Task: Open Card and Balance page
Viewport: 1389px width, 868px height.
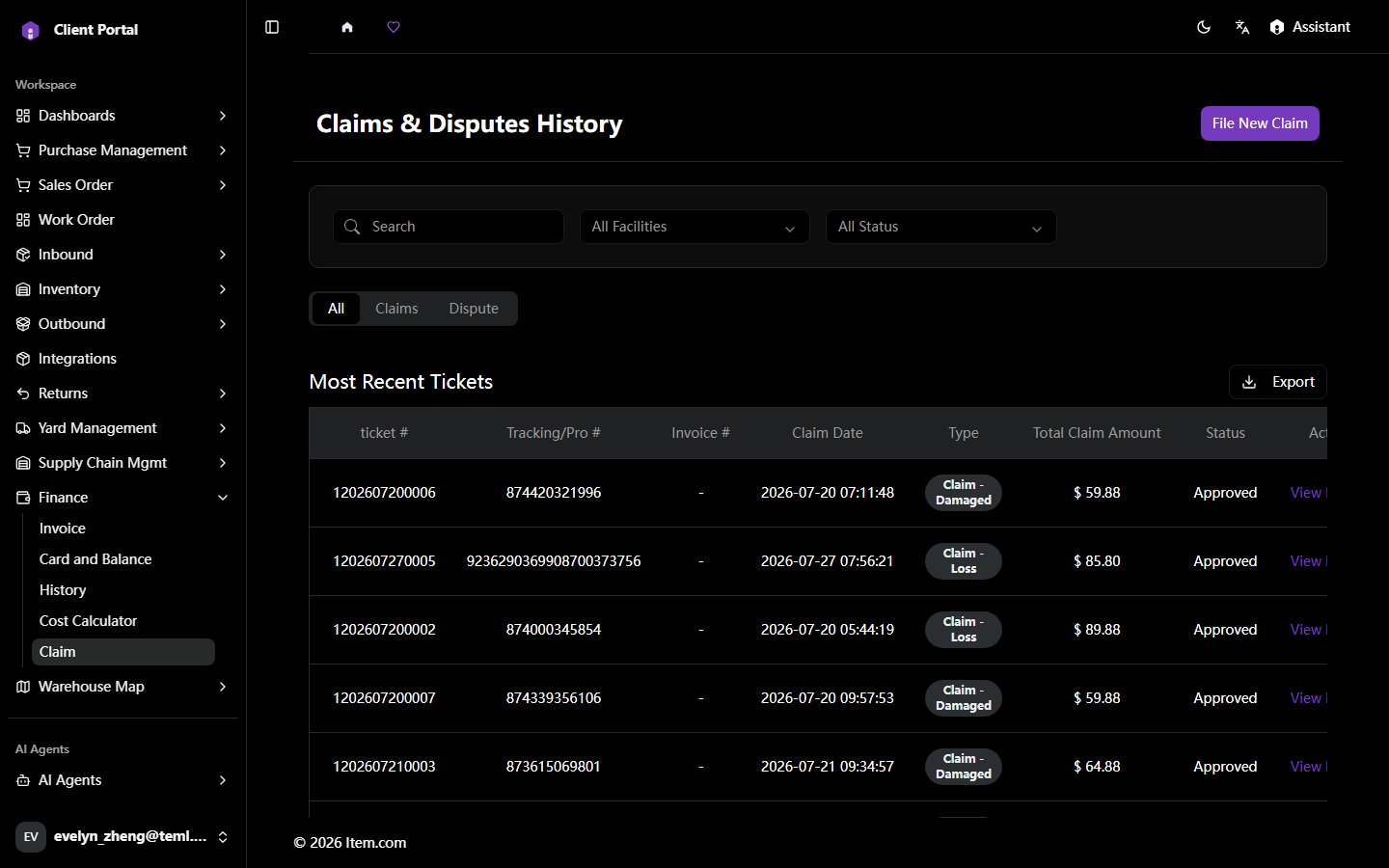Action: pyautogui.click(x=123, y=559)
